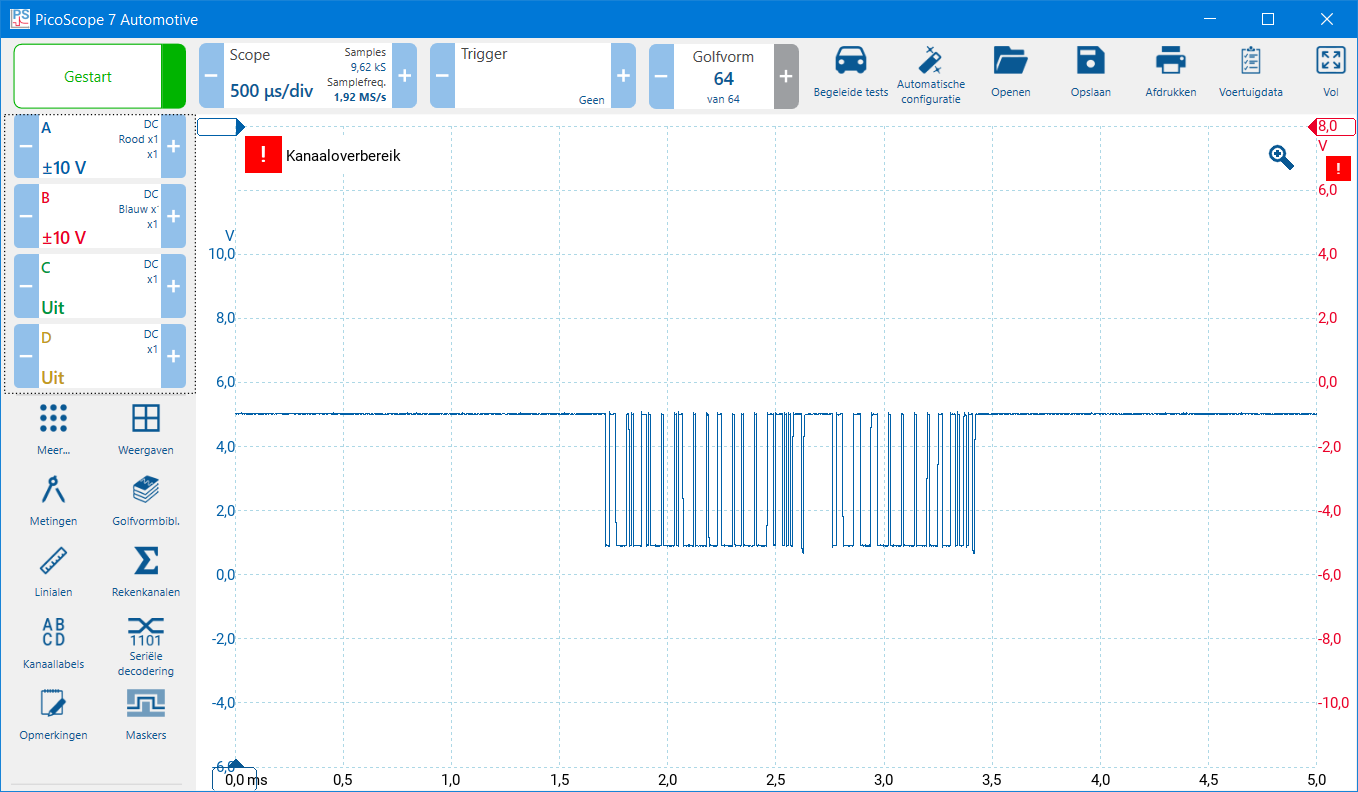This screenshot has width=1358, height=792.
Task: Open the Seriële decodering tool
Action: 146,634
